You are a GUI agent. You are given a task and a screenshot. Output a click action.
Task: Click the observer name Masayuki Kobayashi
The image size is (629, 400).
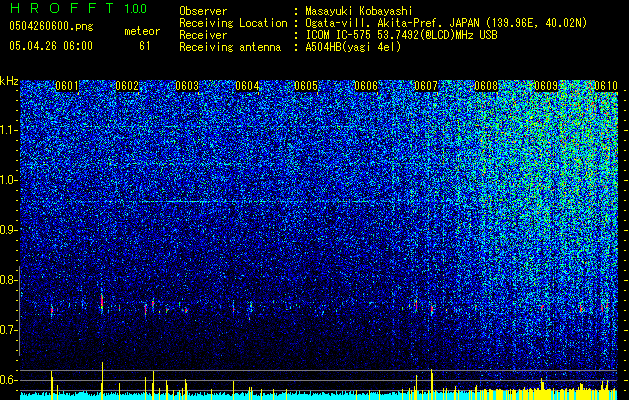359,11
